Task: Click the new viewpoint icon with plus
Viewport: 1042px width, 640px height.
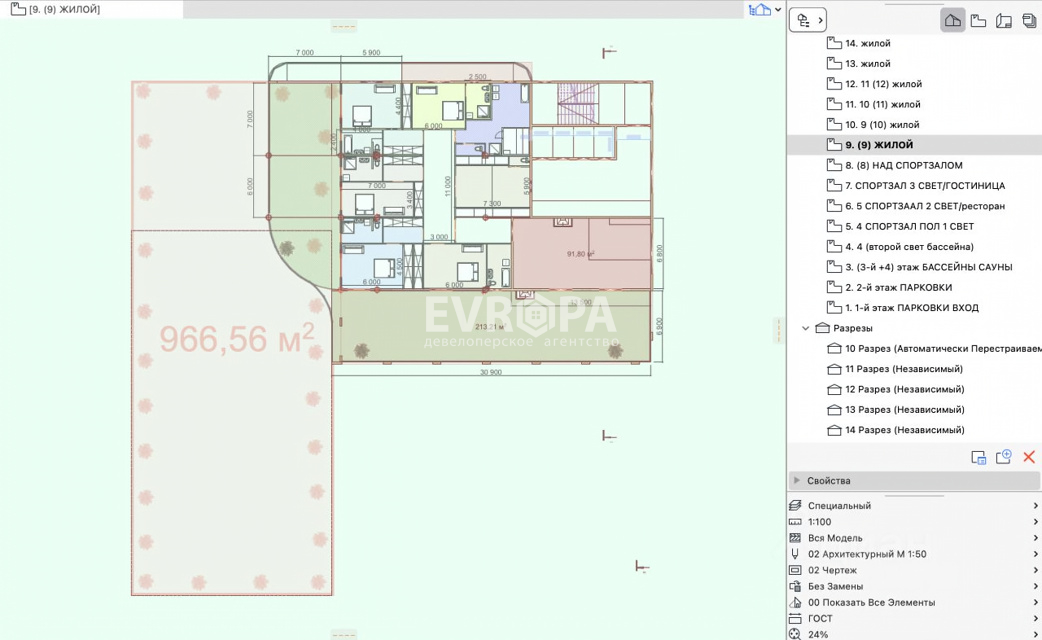Action: tap(1004, 457)
